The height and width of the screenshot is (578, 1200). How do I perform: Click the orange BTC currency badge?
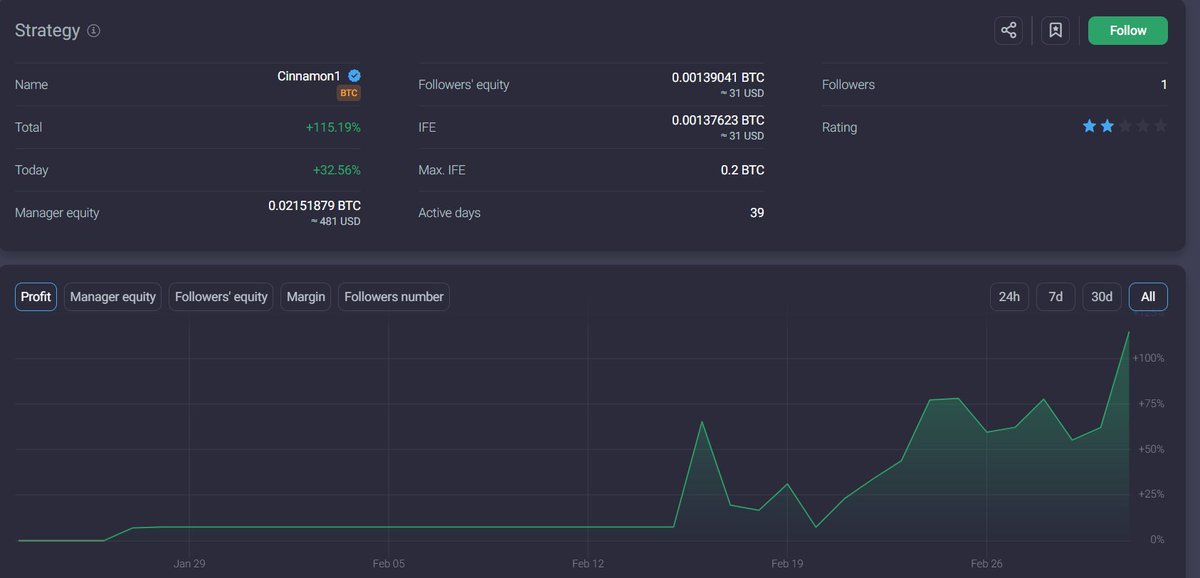pyautogui.click(x=348, y=93)
